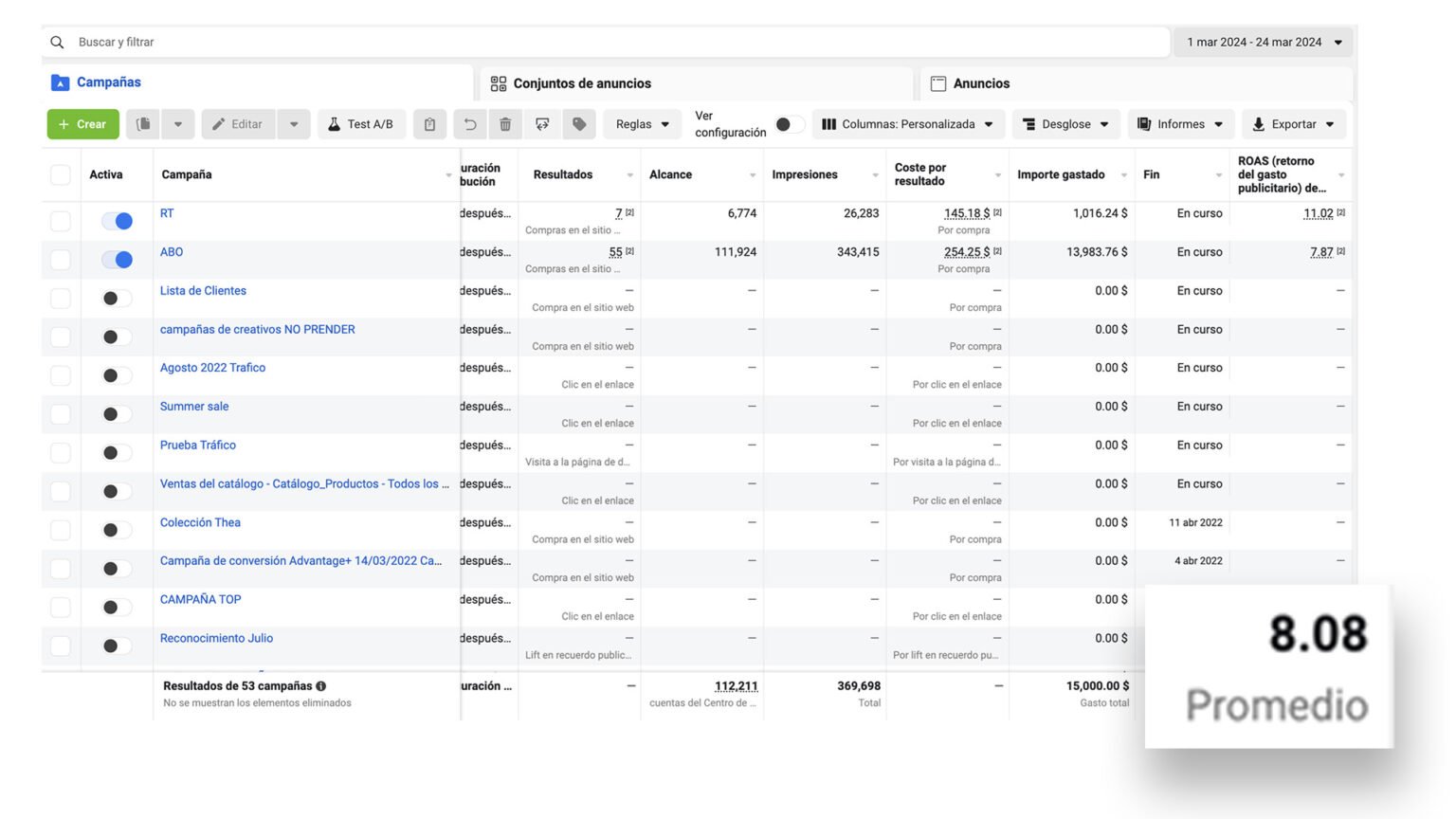Image resolution: width=1456 pixels, height=819 pixels.
Task: Open the Test A/B flask tool
Action: (361, 124)
